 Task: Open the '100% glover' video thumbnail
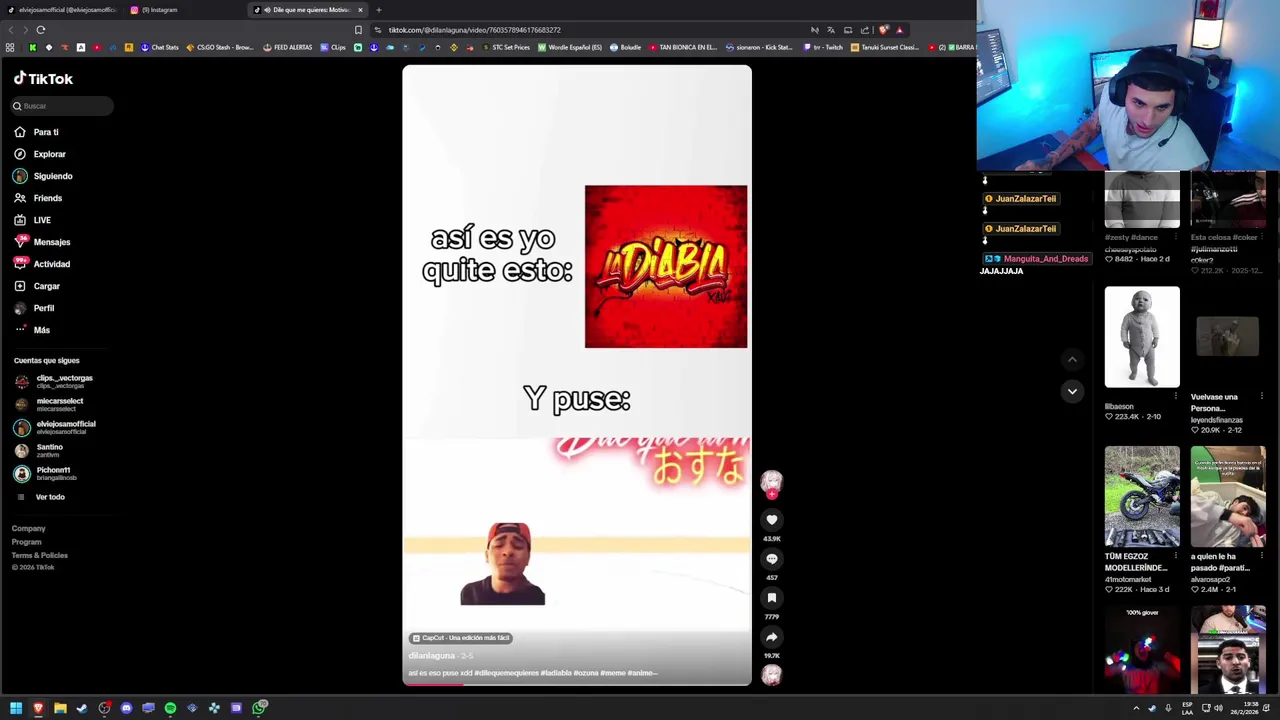[x=1142, y=649]
